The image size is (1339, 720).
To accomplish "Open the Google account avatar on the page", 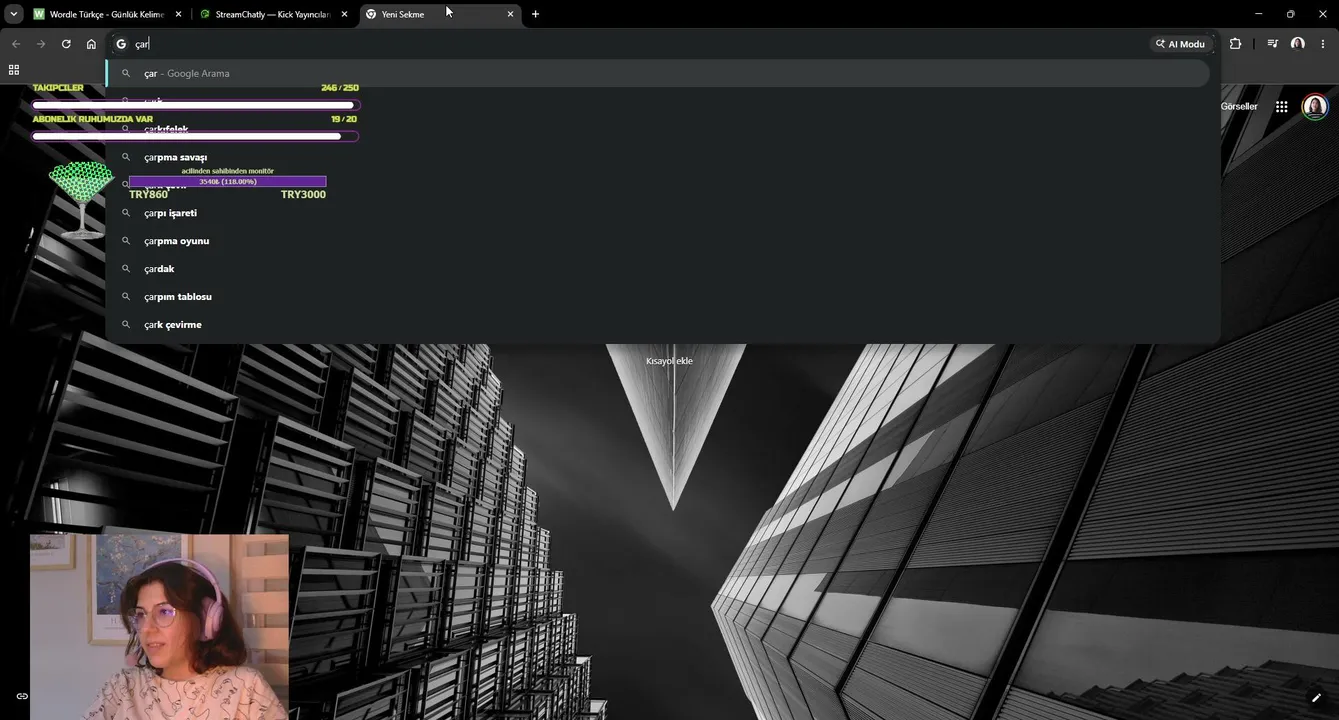I will click(x=1314, y=107).
